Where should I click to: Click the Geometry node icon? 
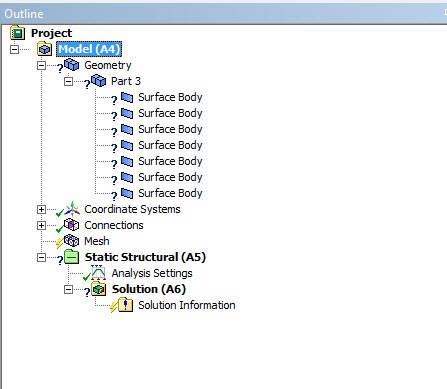click(x=71, y=65)
